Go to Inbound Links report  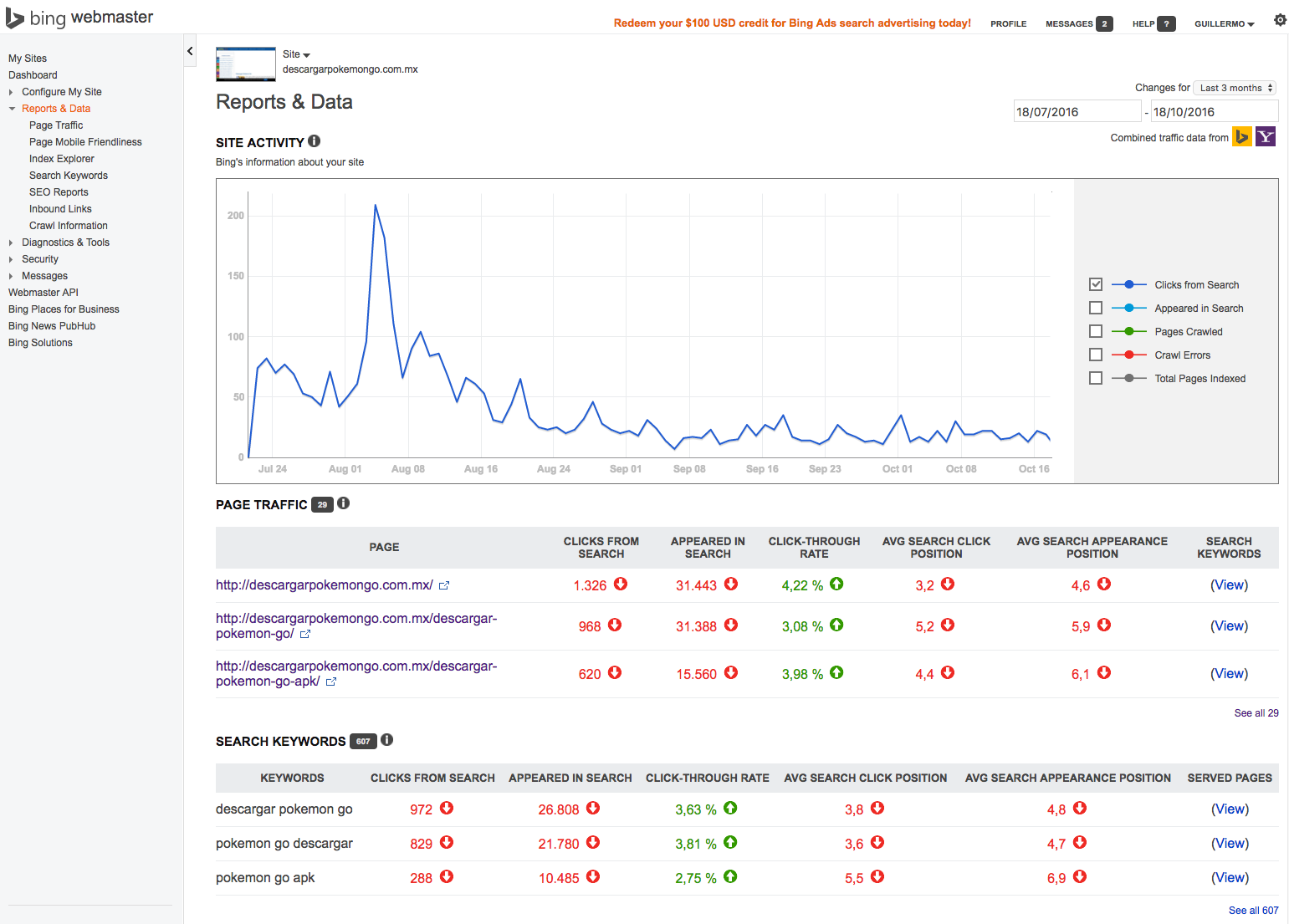tap(60, 209)
